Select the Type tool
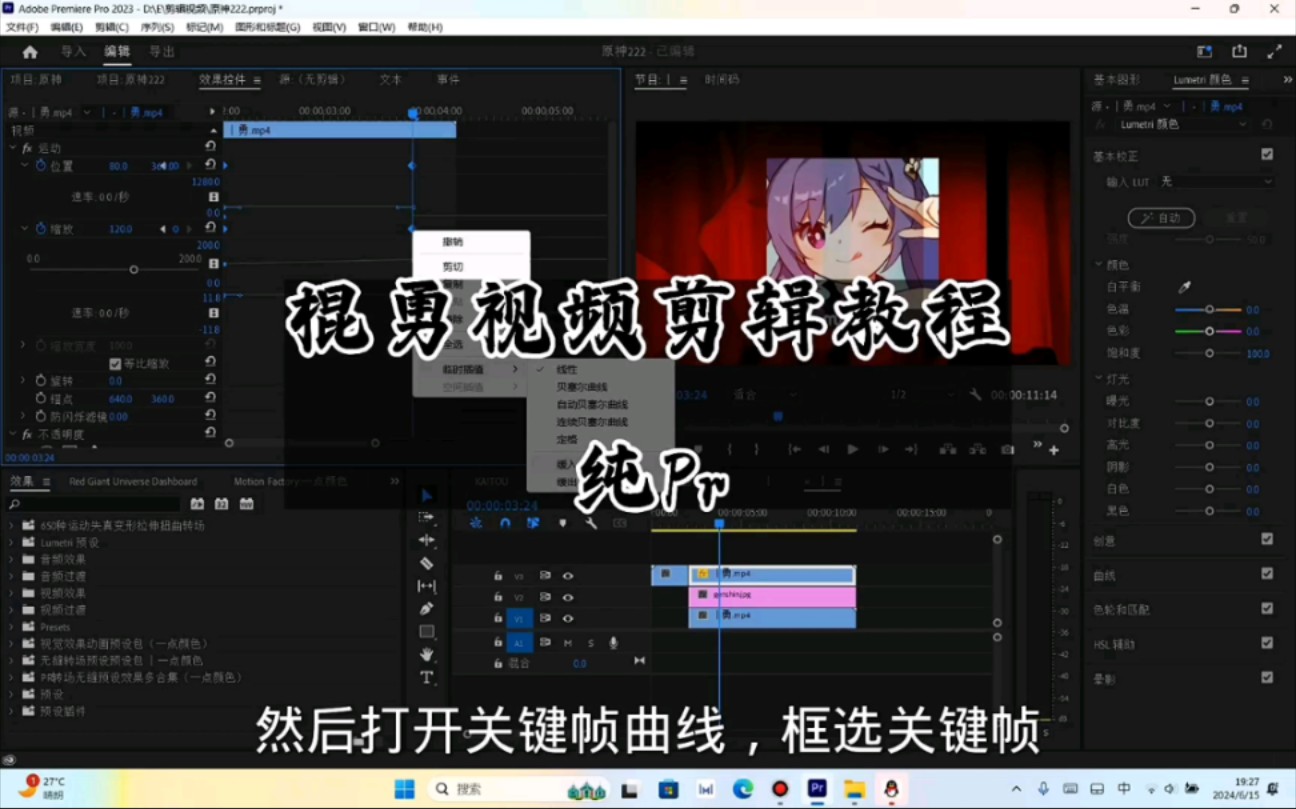1296x809 pixels. [x=427, y=677]
